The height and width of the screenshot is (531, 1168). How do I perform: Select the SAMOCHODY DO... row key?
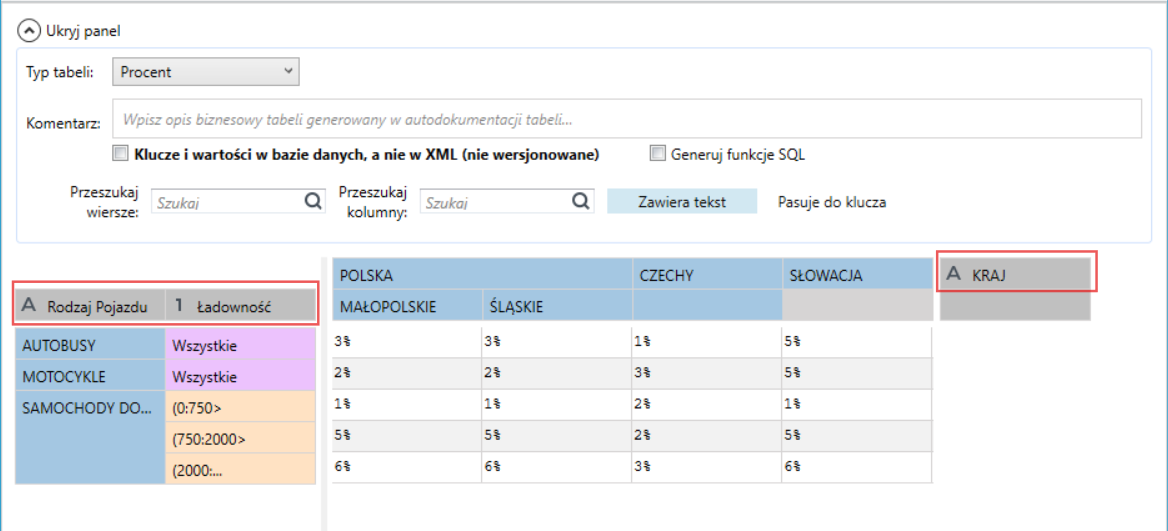click(x=90, y=438)
